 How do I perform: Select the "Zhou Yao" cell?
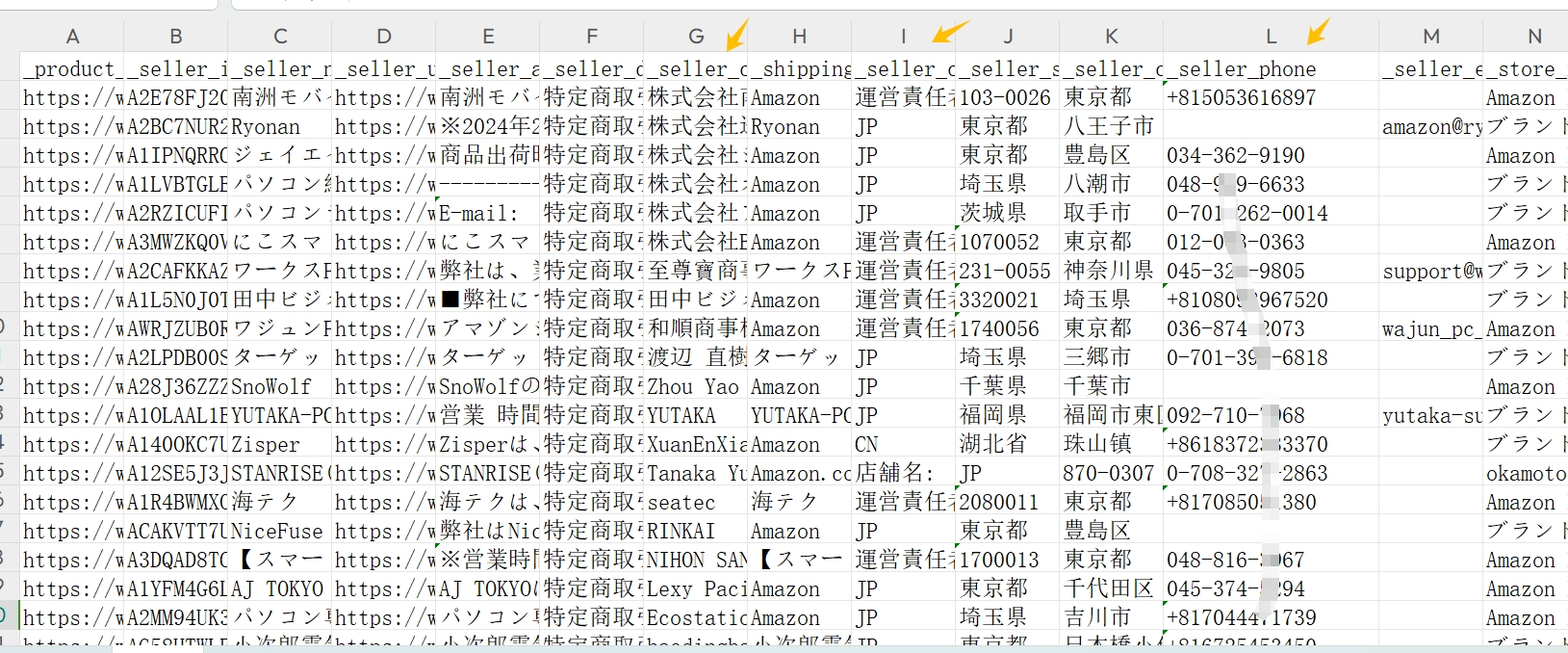696,386
